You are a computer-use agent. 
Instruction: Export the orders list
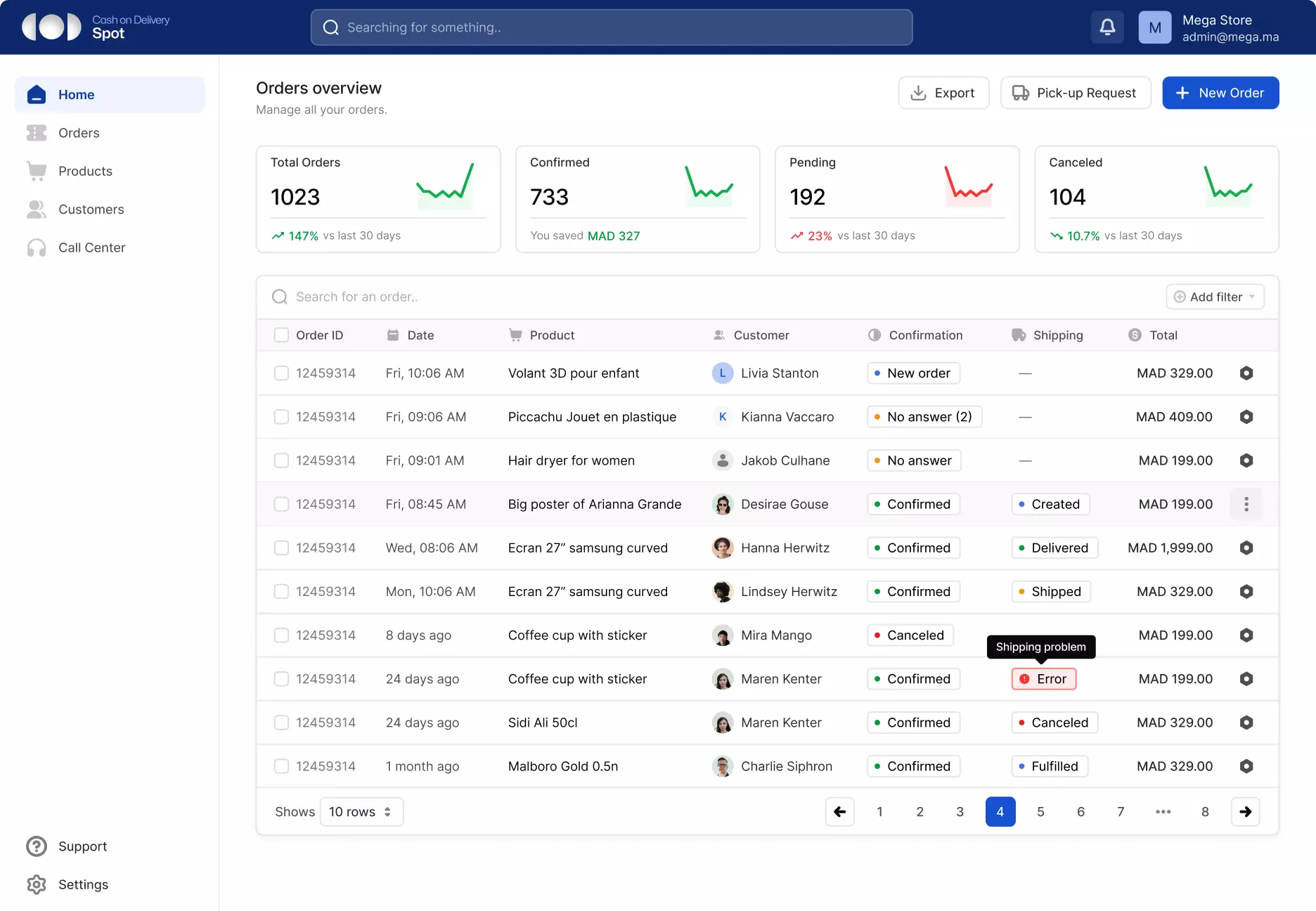click(x=943, y=93)
